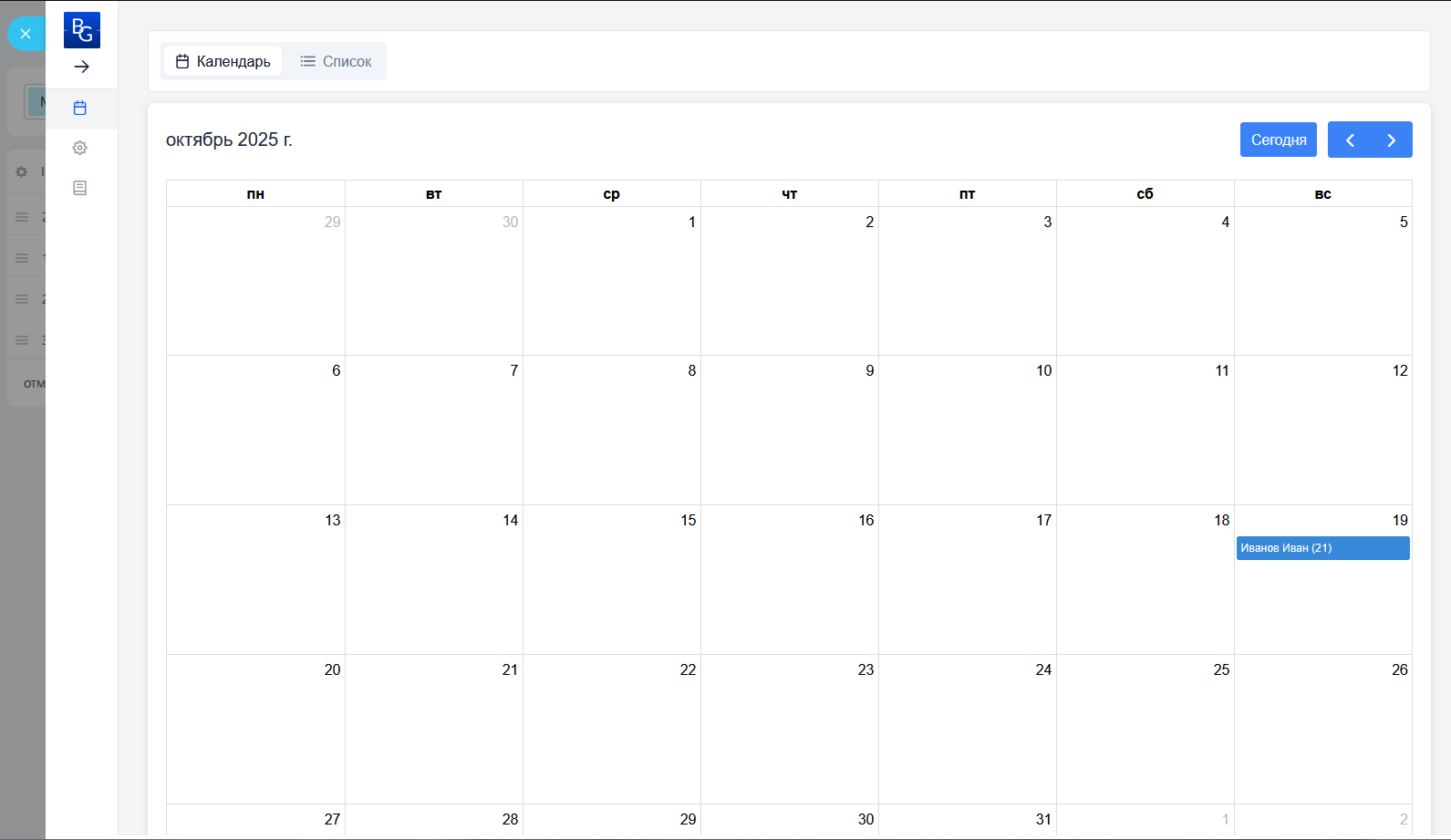This screenshot has height=840, width=1451.
Task: Go to the previous month with the left chevron
Action: click(1350, 140)
